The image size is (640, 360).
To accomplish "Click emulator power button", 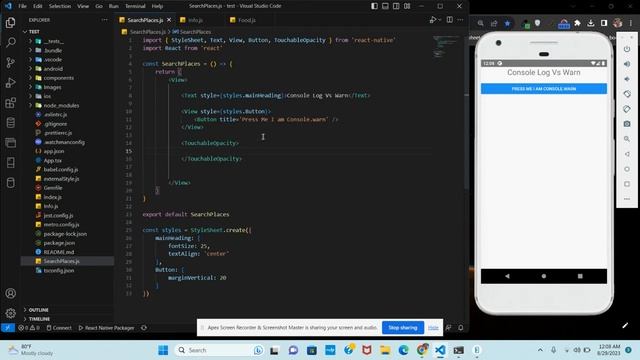I will pyautogui.click(x=627, y=49).
